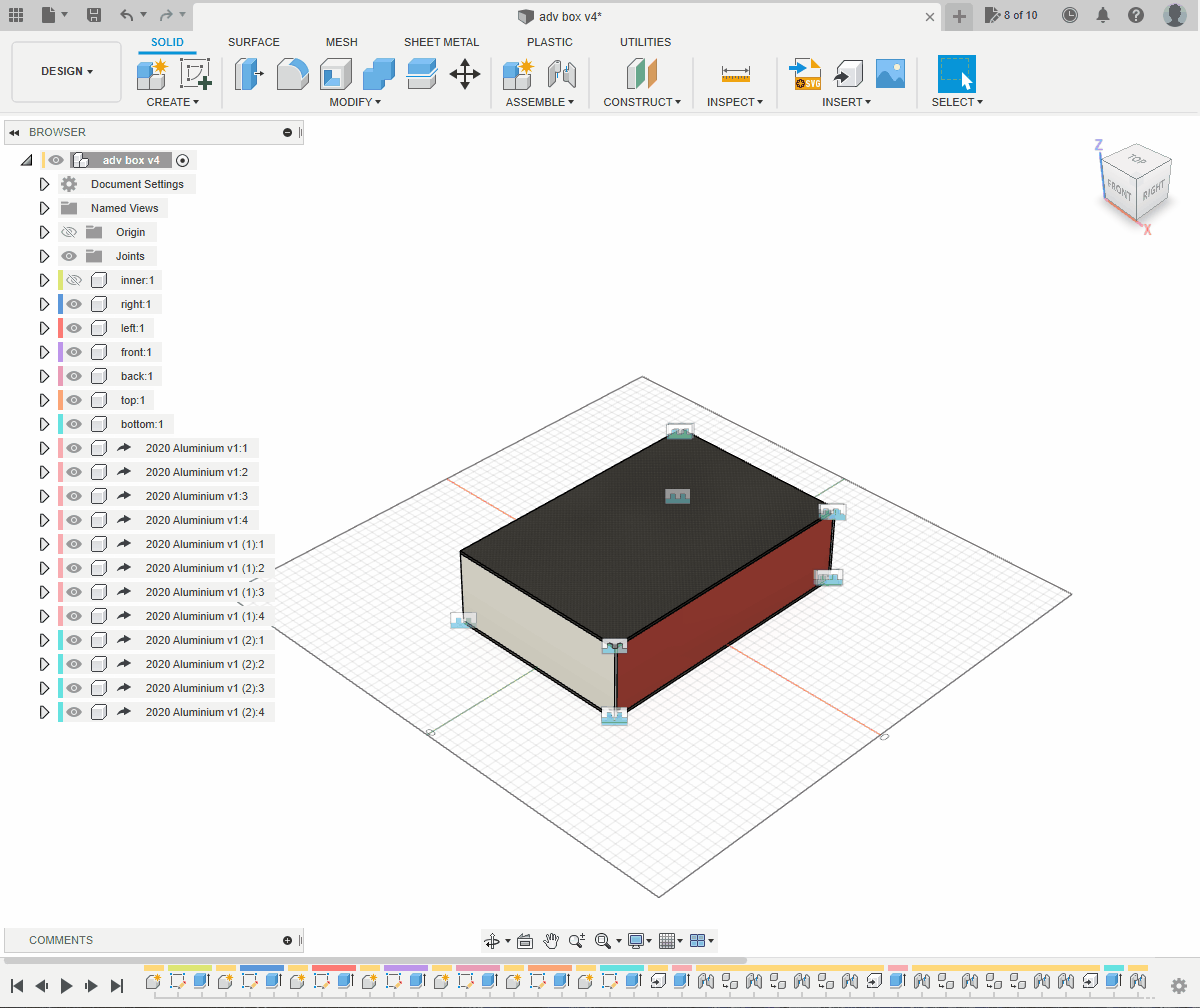Viewport: 1200px width, 1008px height.
Task: Click the Measure tool in Inspect
Action: pos(735,74)
